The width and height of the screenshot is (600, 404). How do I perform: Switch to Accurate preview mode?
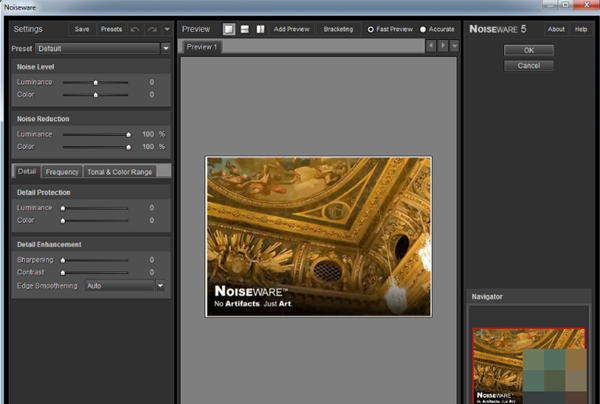(x=422, y=29)
